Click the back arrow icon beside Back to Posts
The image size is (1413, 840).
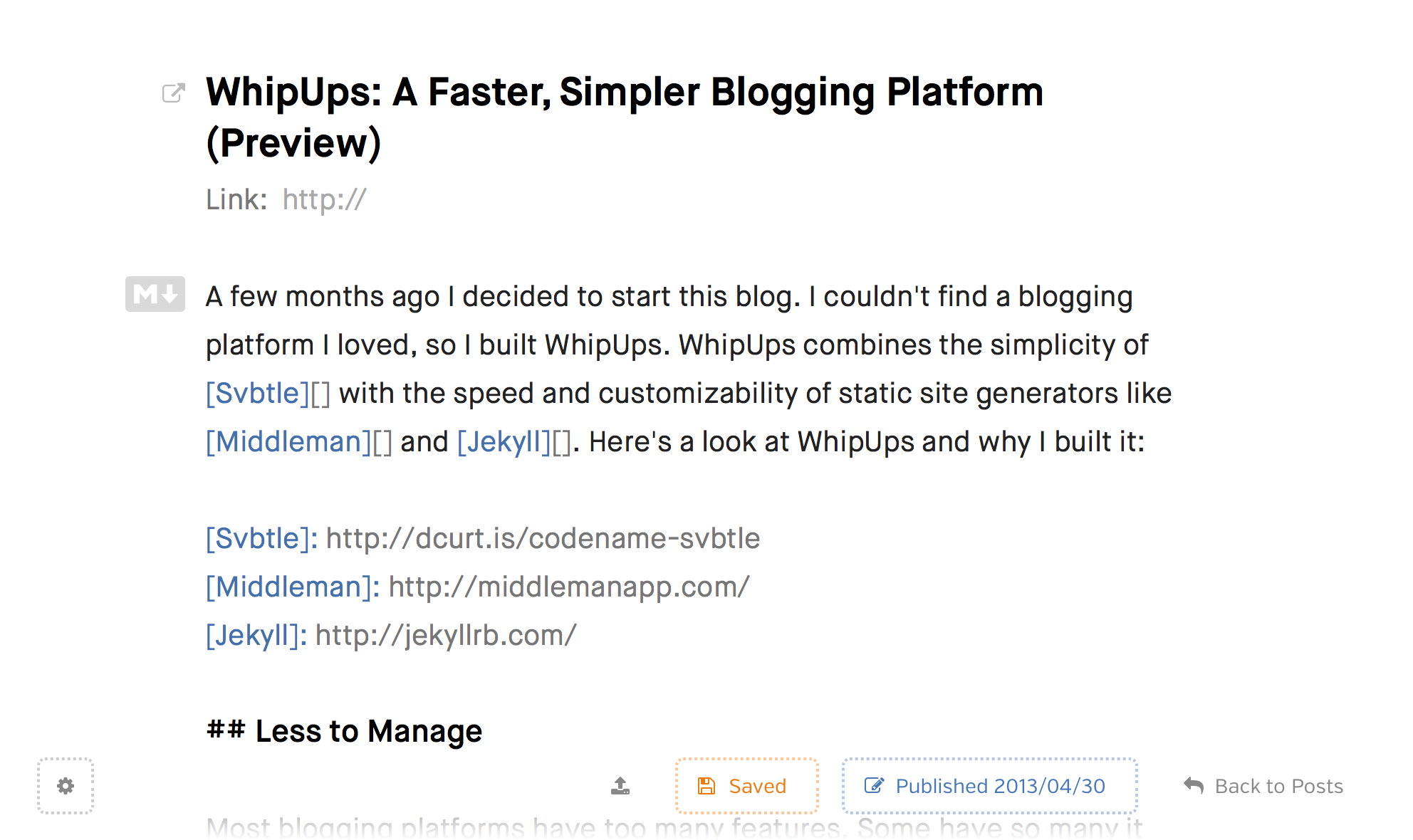pyautogui.click(x=1194, y=786)
